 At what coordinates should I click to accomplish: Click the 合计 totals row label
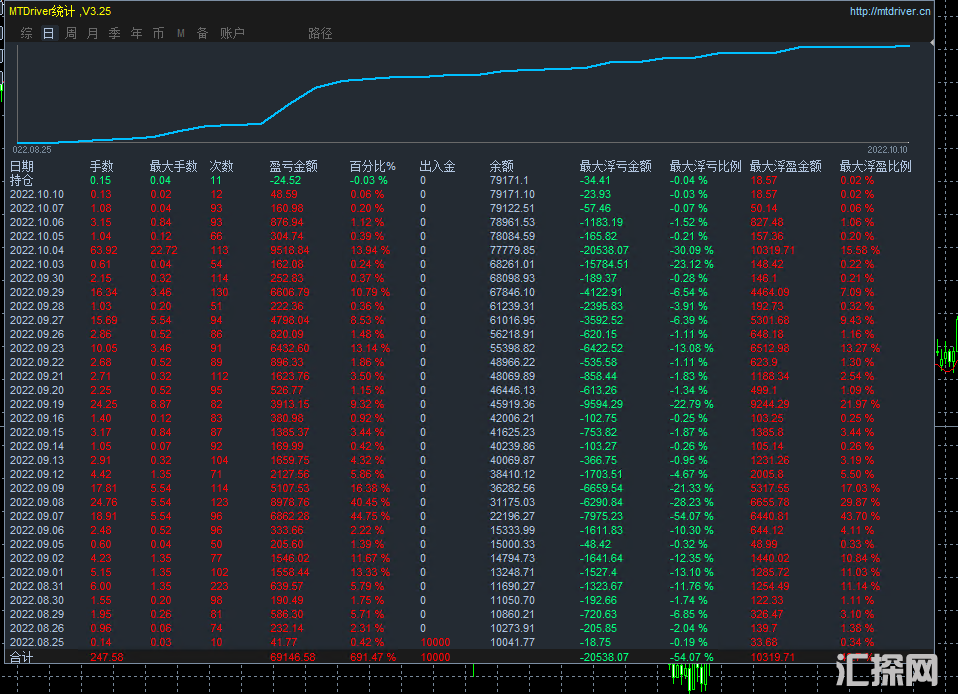tap(22, 656)
